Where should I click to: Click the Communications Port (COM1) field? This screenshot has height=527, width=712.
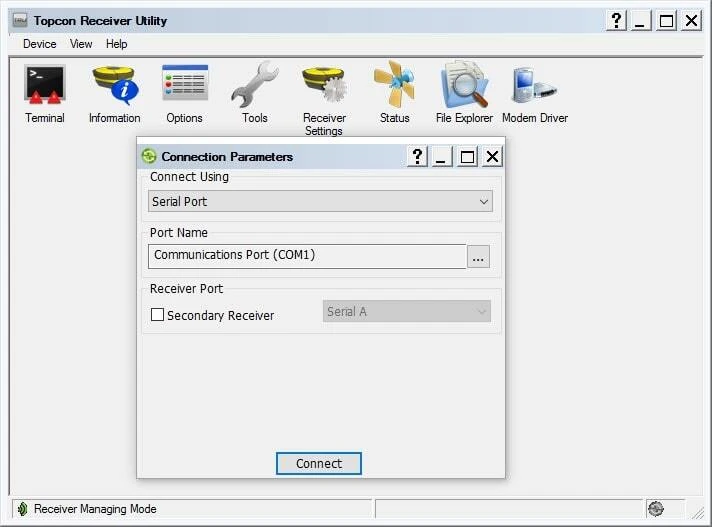307,256
